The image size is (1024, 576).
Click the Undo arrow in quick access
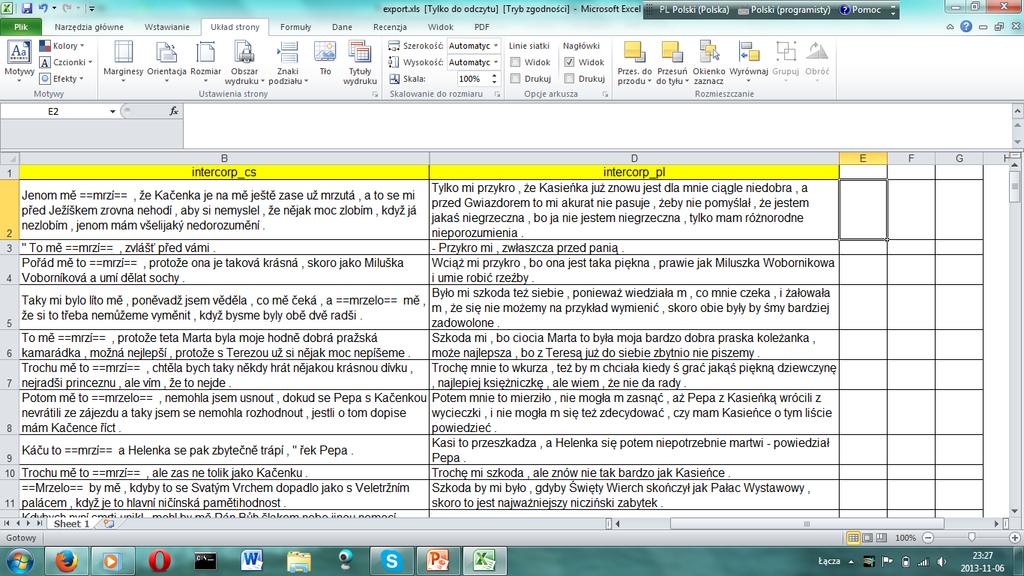pyautogui.click(x=43, y=8)
